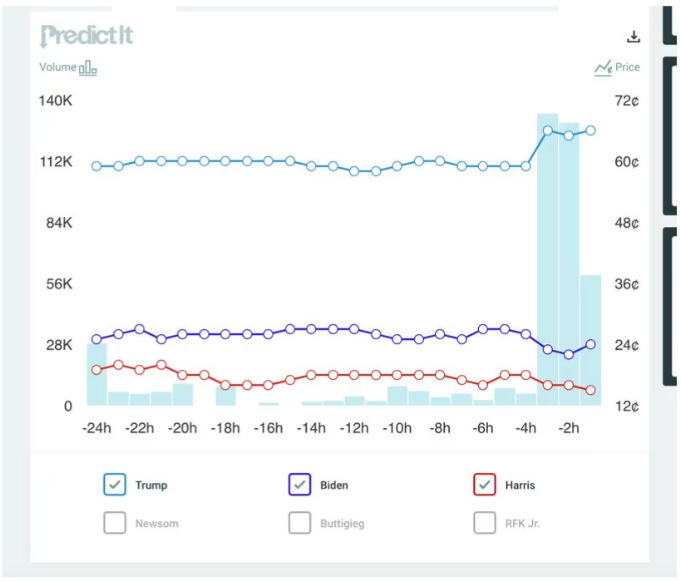The height and width of the screenshot is (581, 681).
Task: Click the volume bar at -24h
Action: click(97, 374)
